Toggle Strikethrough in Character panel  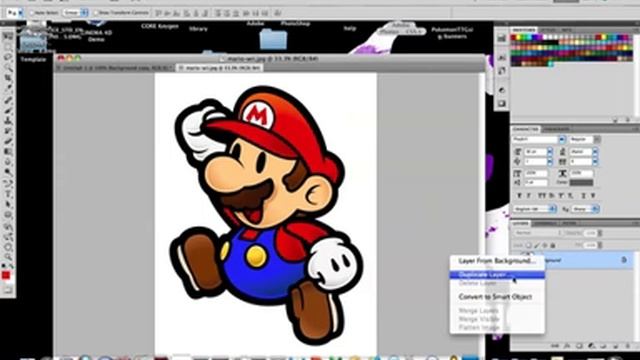(x=593, y=196)
